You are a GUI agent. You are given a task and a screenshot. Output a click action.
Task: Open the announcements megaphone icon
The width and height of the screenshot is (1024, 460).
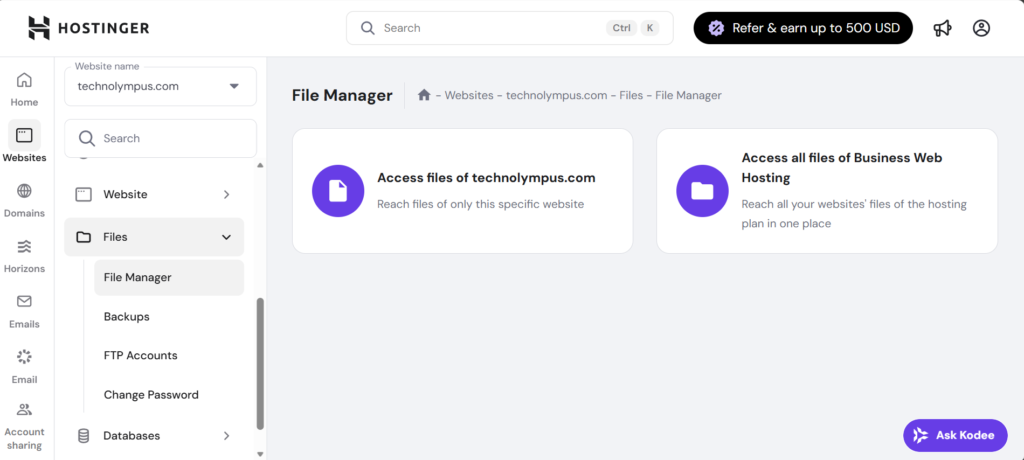click(x=942, y=28)
